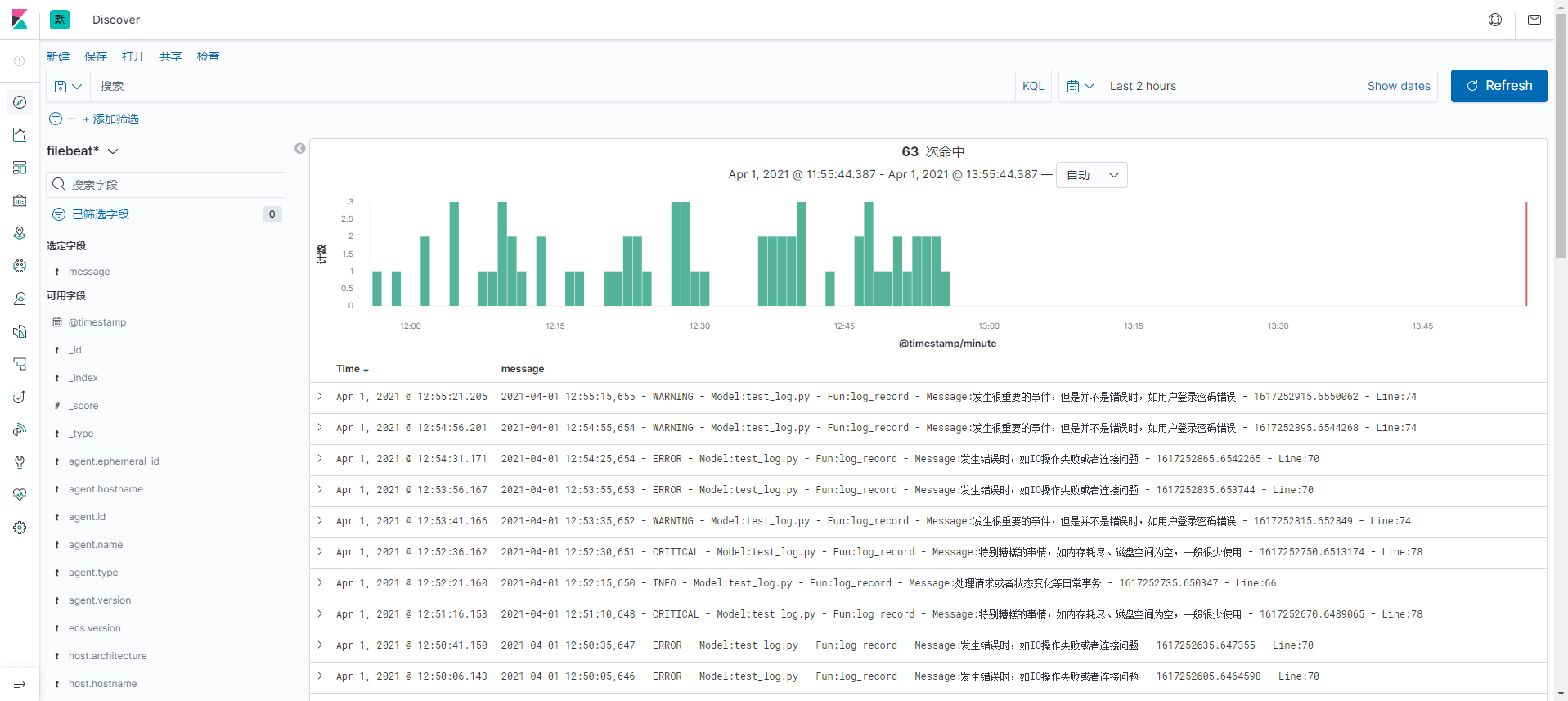
Task: Expand the 12:55:21.205 log row
Action: [x=320, y=396]
